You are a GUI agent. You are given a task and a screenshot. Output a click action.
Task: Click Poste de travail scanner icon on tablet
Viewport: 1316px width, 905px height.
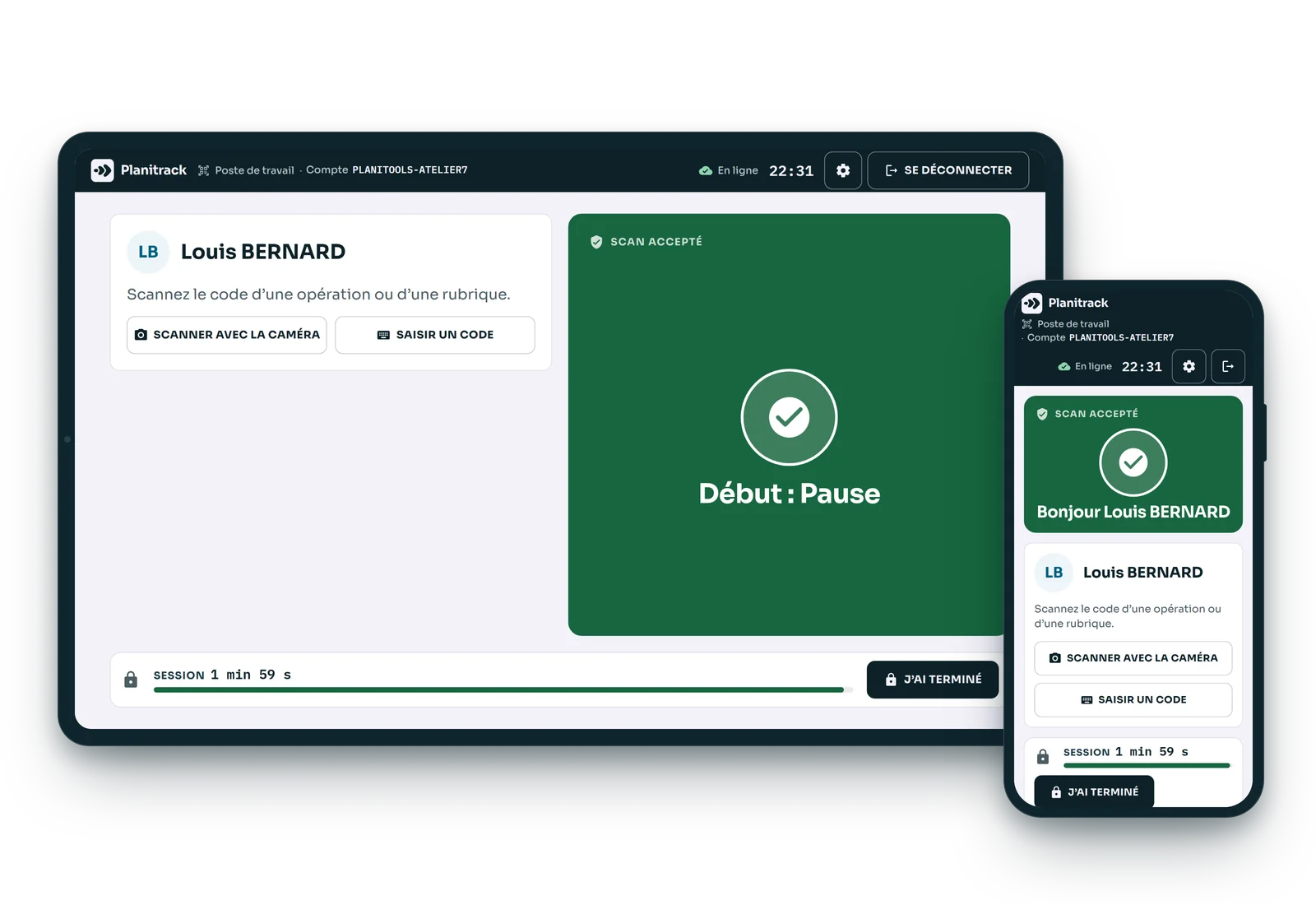point(203,170)
